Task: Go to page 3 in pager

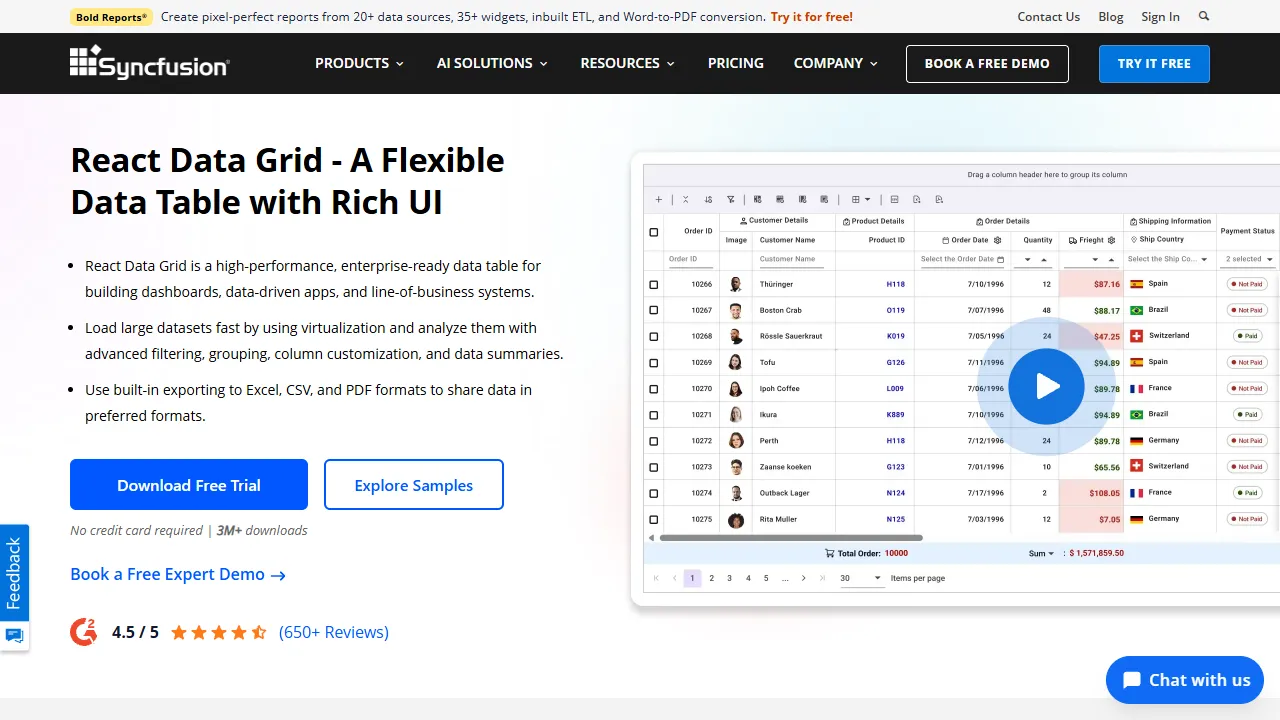Action: (729, 578)
